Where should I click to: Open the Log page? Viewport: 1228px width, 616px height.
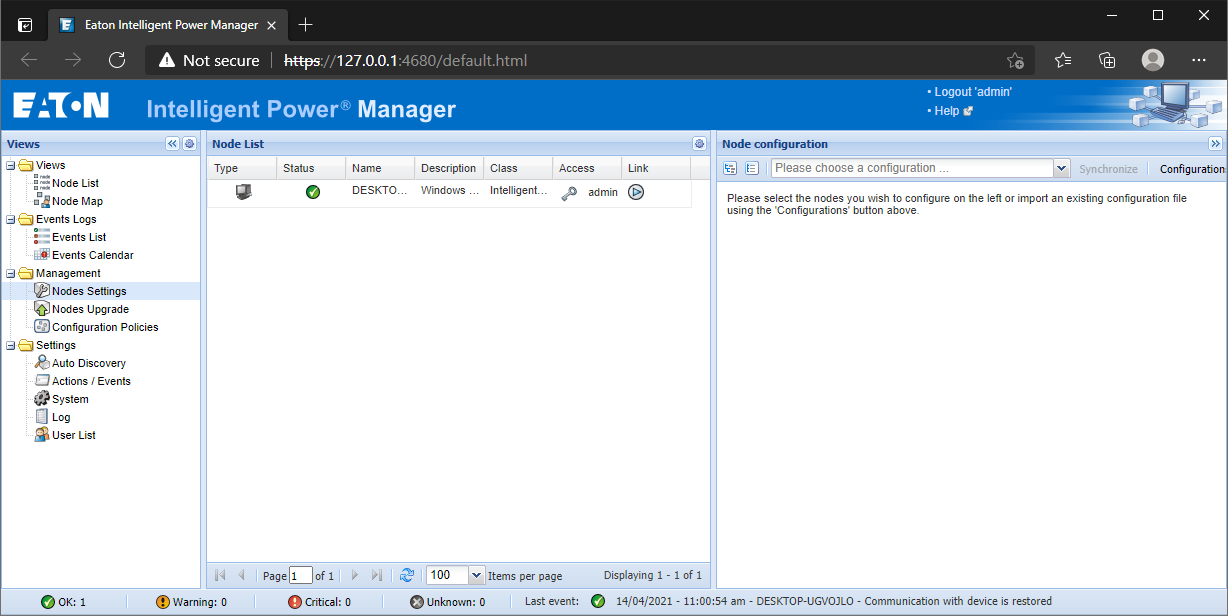tap(61, 417)
